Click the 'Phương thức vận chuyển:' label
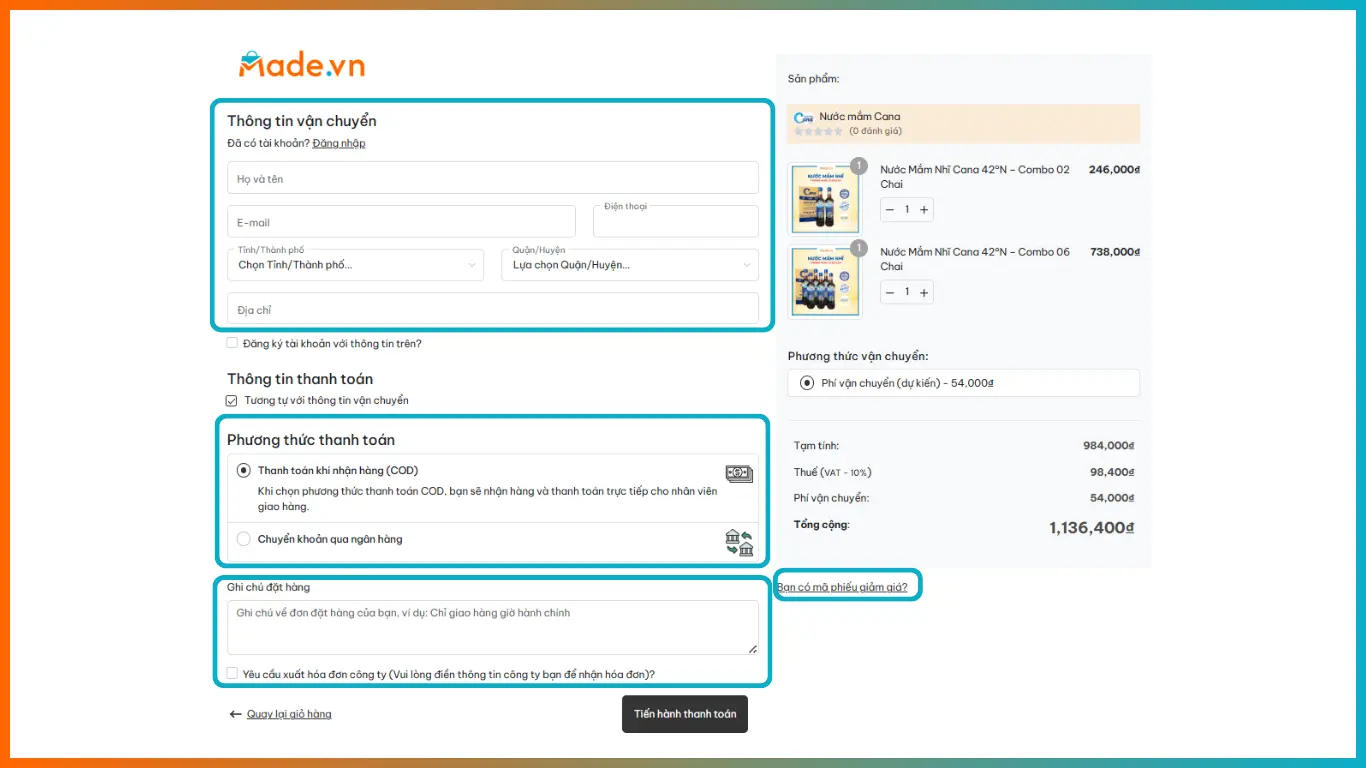This screenshot has width=1366, height=768. coord(858,356)
